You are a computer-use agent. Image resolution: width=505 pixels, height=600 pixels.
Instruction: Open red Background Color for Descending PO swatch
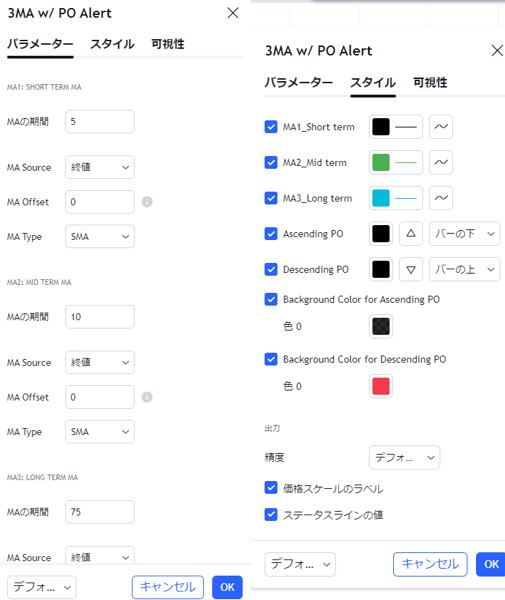tap(381, 386)
